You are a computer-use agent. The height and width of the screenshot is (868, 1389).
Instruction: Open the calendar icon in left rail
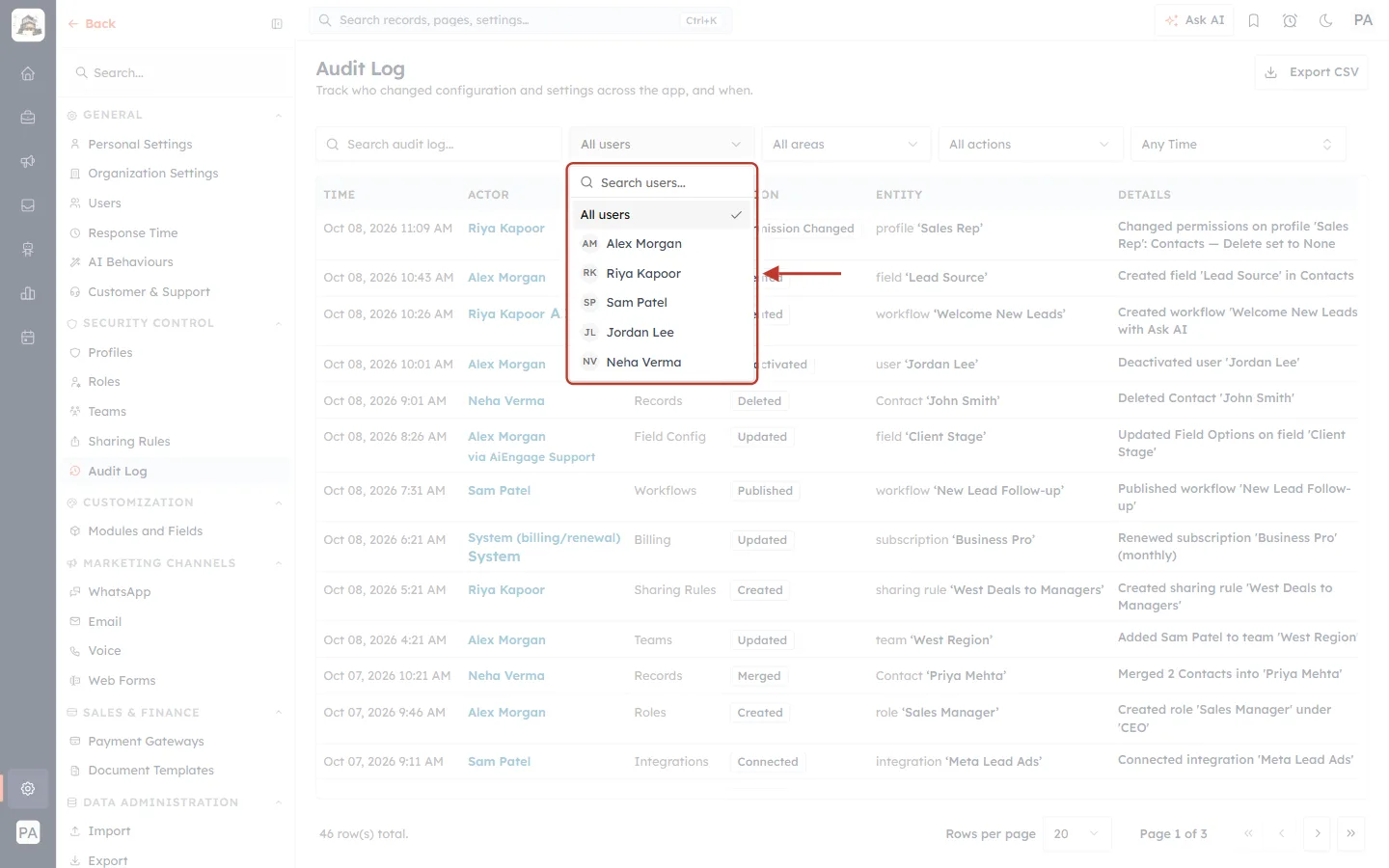pyautogui.click(x=28, y=338)
